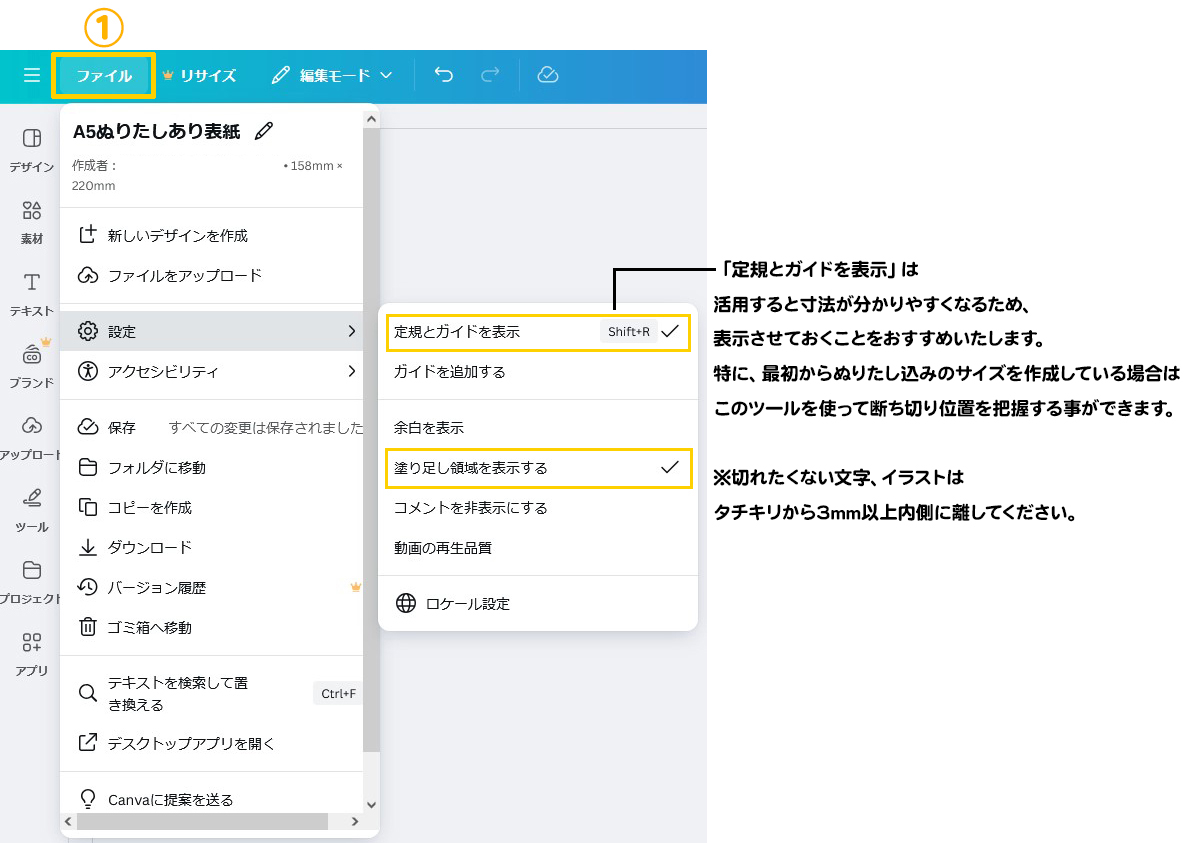Screen dimensions: 1193x843
Task: Toggle 定規とガイドを表示 option
Action: tap(538, 331)
